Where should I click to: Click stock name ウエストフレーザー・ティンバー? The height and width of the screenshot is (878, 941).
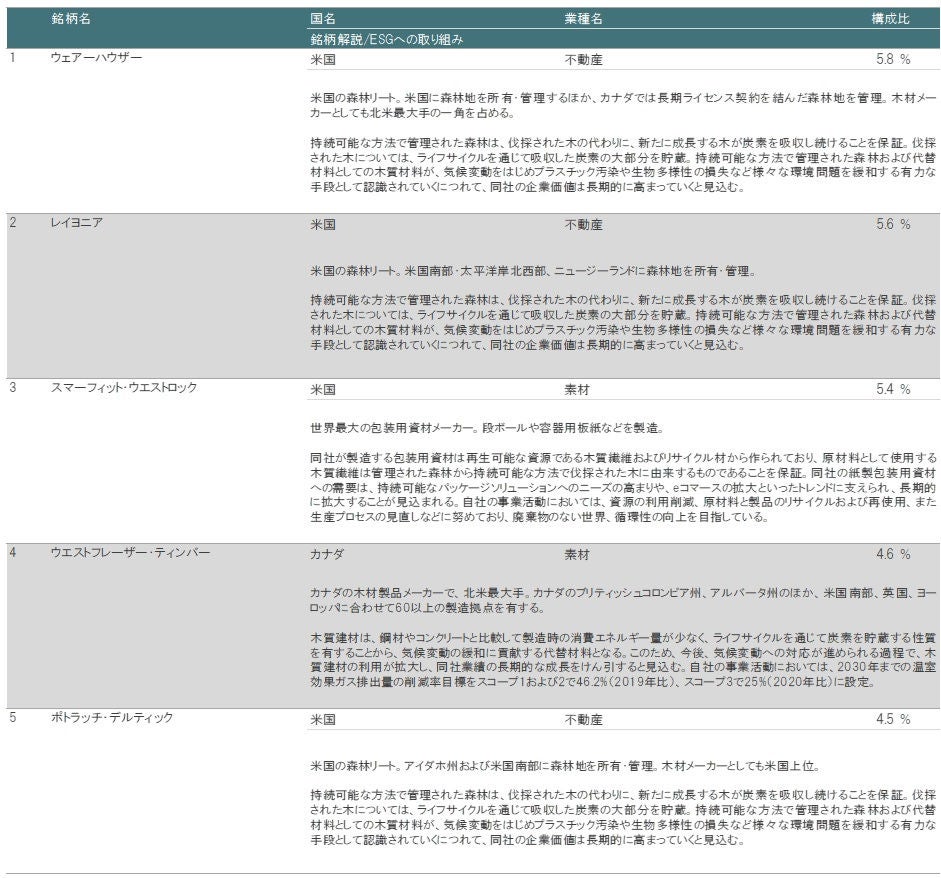pyautogui.click(x=130, y=553)
